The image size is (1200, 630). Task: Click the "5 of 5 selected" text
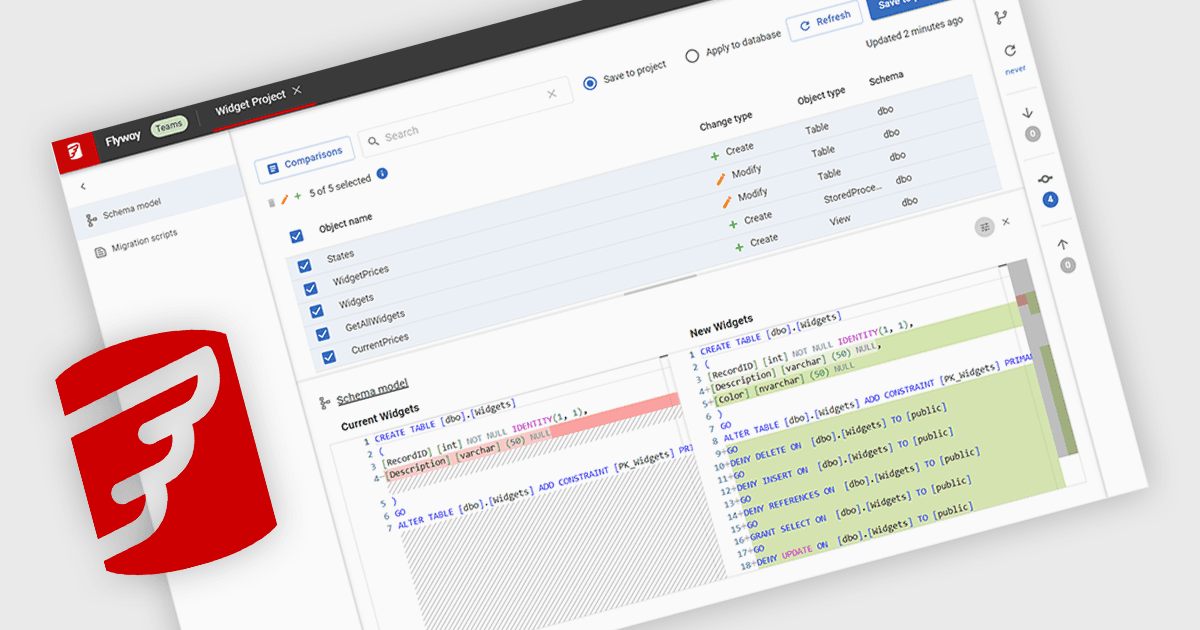point(339,185)
